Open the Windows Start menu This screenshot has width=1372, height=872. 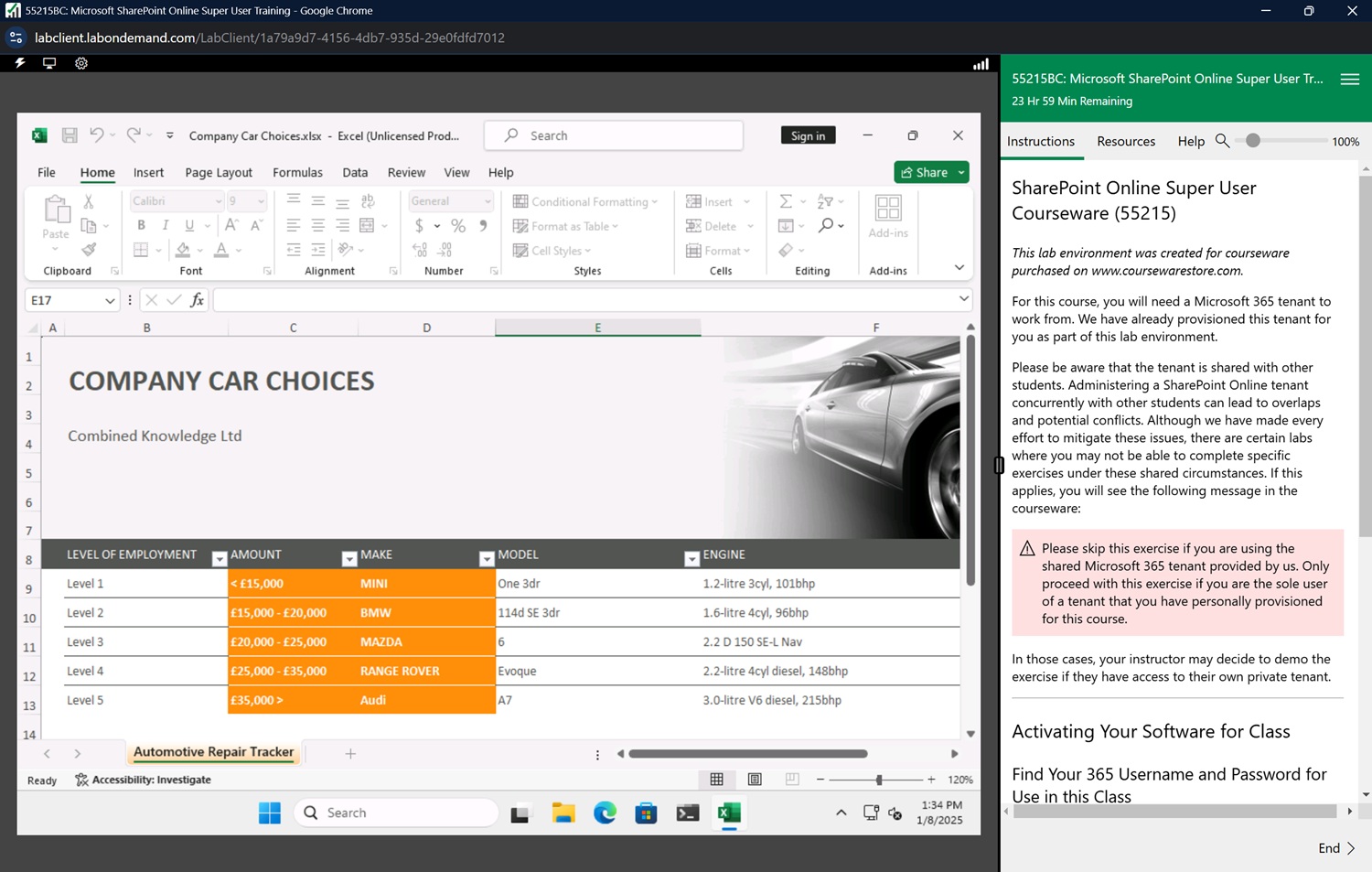[x=270, y=813]
